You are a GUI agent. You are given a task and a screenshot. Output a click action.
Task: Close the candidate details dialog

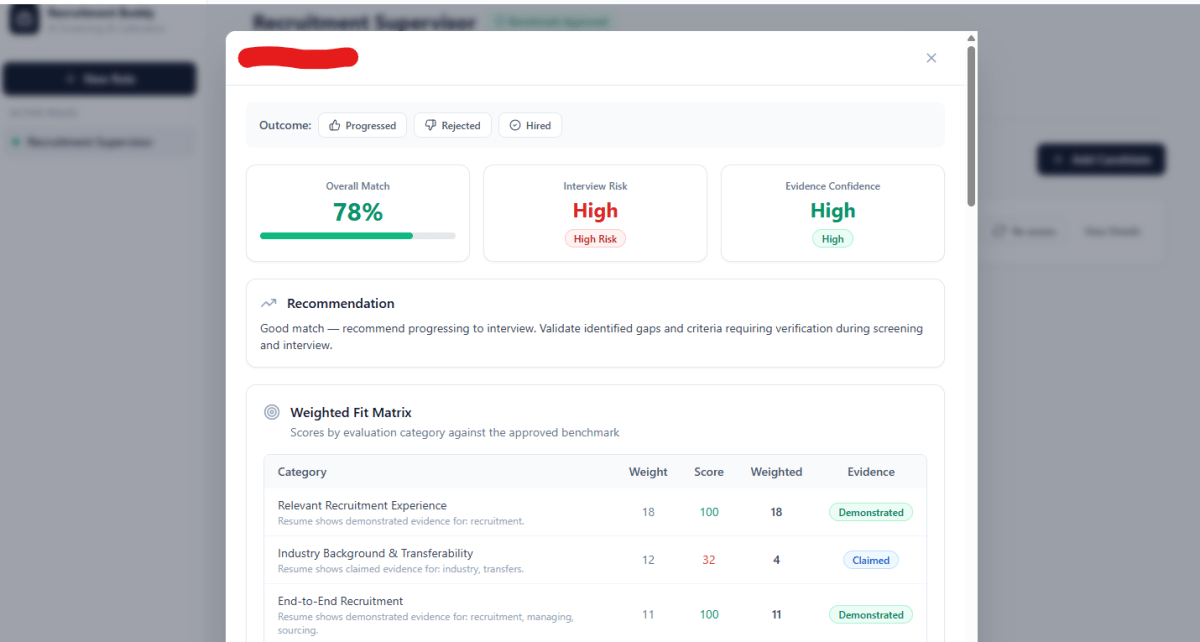coord(931,58)
